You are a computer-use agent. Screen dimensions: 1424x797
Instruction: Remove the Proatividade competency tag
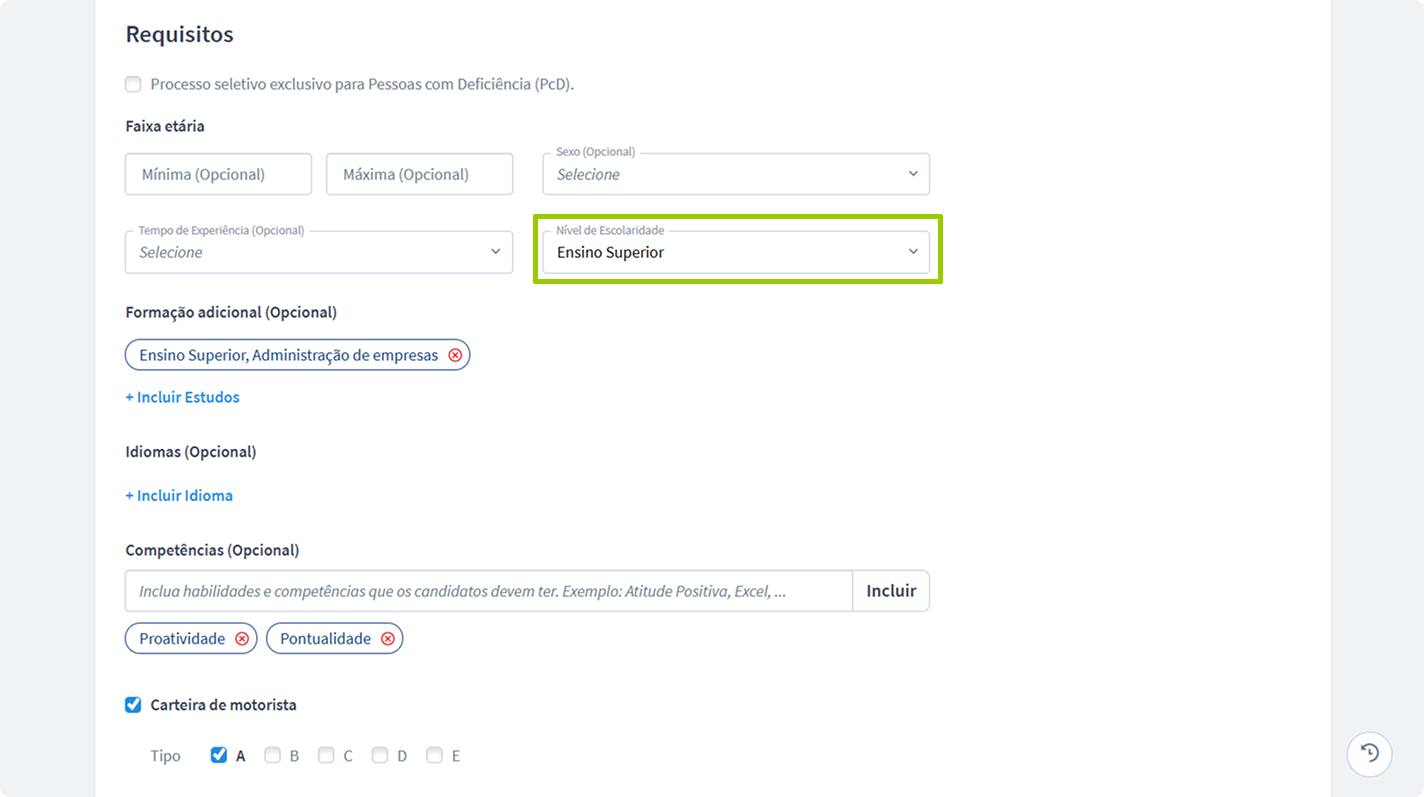(242, 639)
